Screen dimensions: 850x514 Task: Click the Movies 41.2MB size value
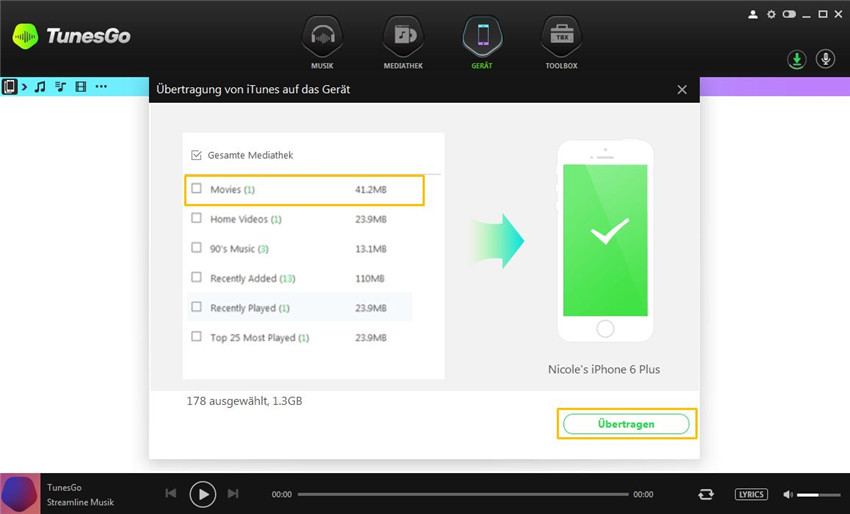(371, 190)
